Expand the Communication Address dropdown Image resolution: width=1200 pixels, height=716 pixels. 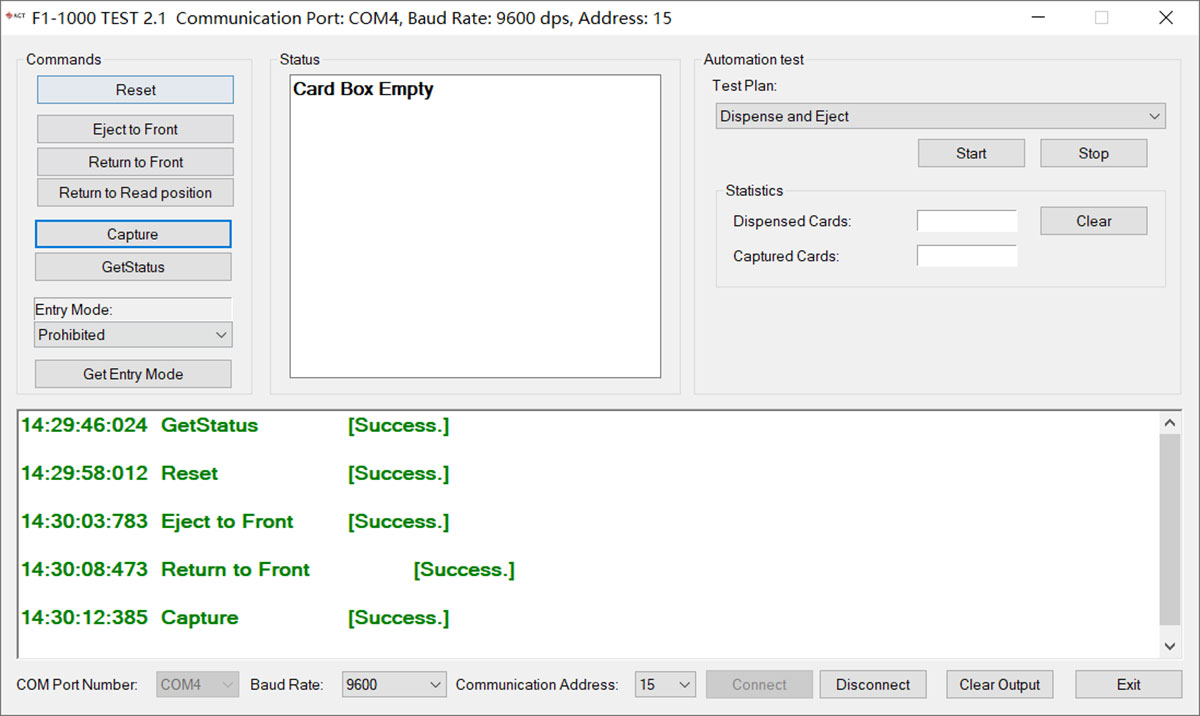point(665,685)
